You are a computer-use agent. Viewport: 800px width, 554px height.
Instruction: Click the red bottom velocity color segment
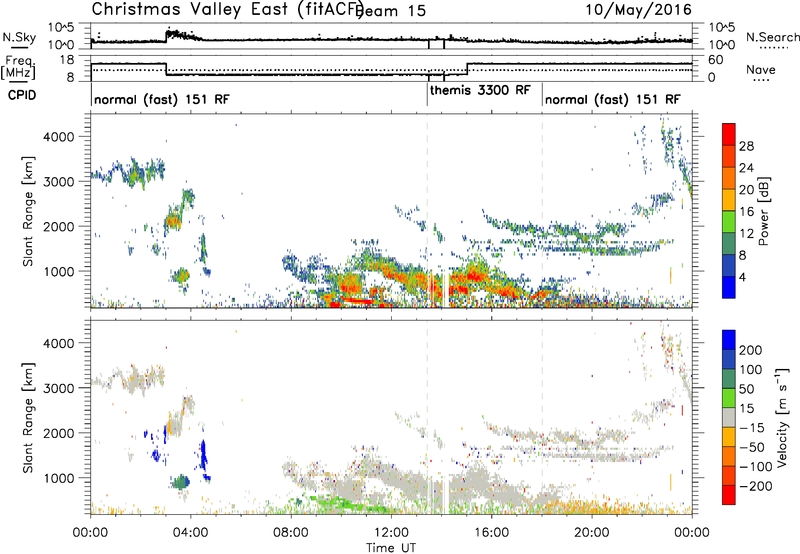click(729, 495)
